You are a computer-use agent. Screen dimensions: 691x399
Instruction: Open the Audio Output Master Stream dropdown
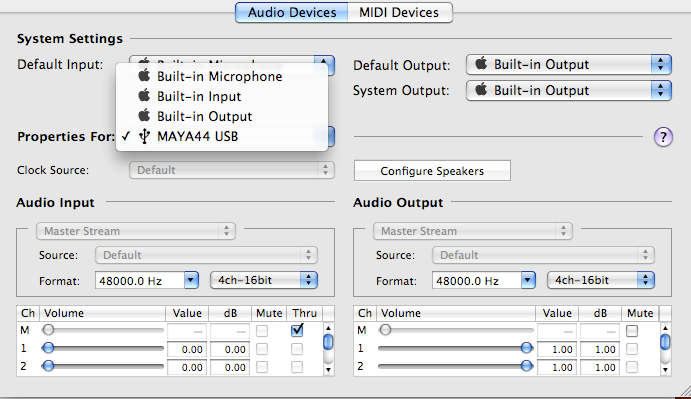tap(472, 231)
